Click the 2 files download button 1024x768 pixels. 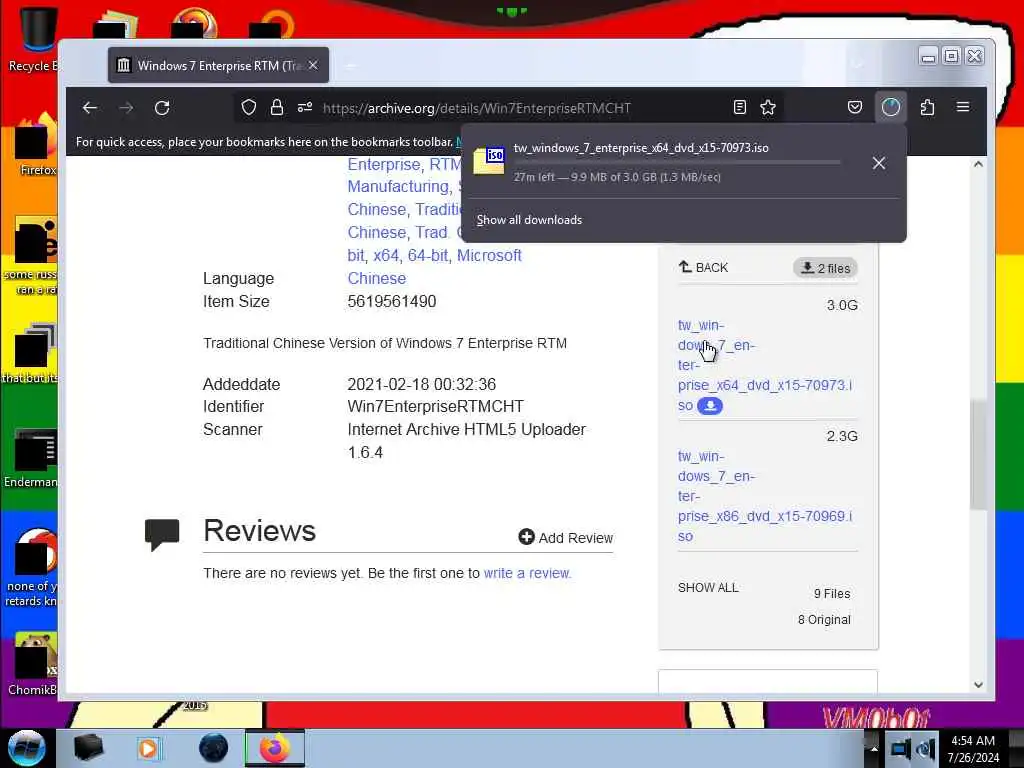[x=825, y=268]
